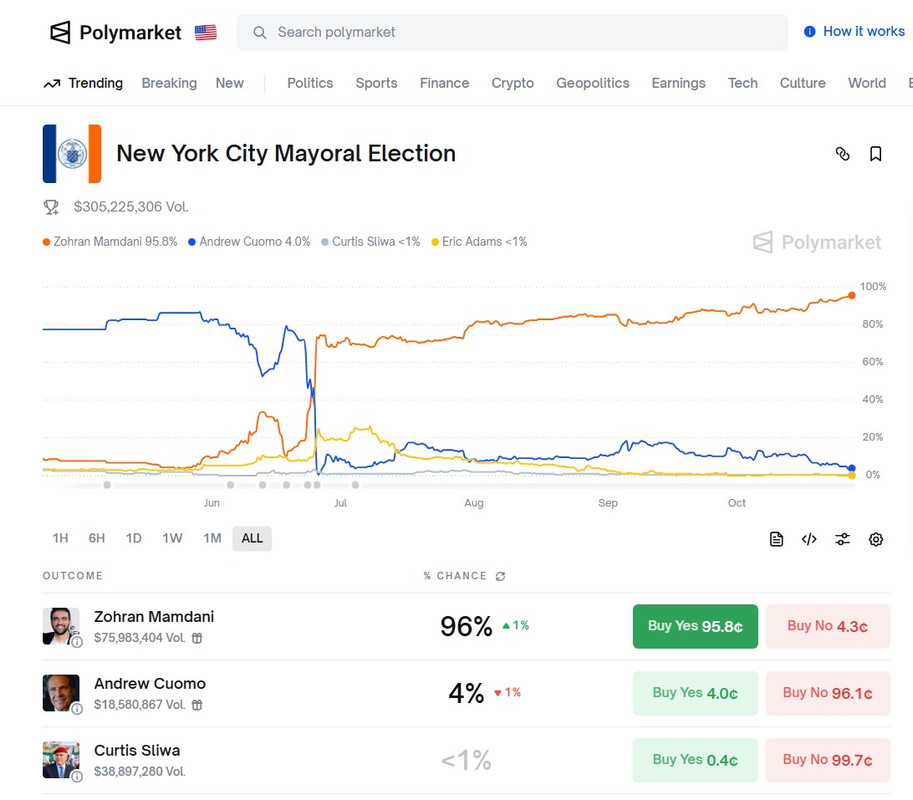Go to the Crypto category tab
This screenshot has width=913, height=800.
click(512, 83)
